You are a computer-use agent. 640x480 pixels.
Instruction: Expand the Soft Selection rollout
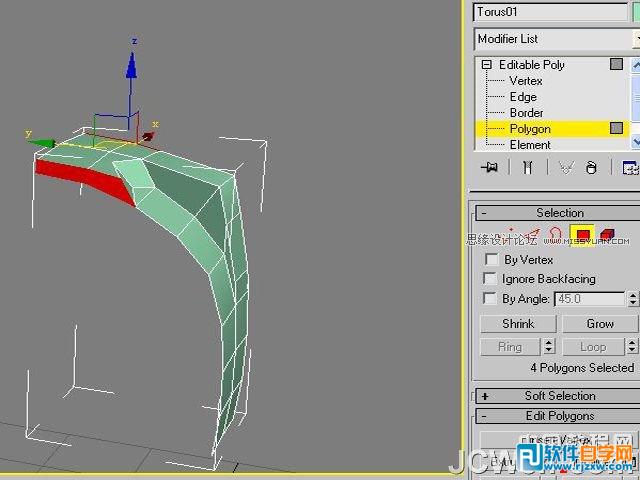pyautogui.click(x=485, y=396)
